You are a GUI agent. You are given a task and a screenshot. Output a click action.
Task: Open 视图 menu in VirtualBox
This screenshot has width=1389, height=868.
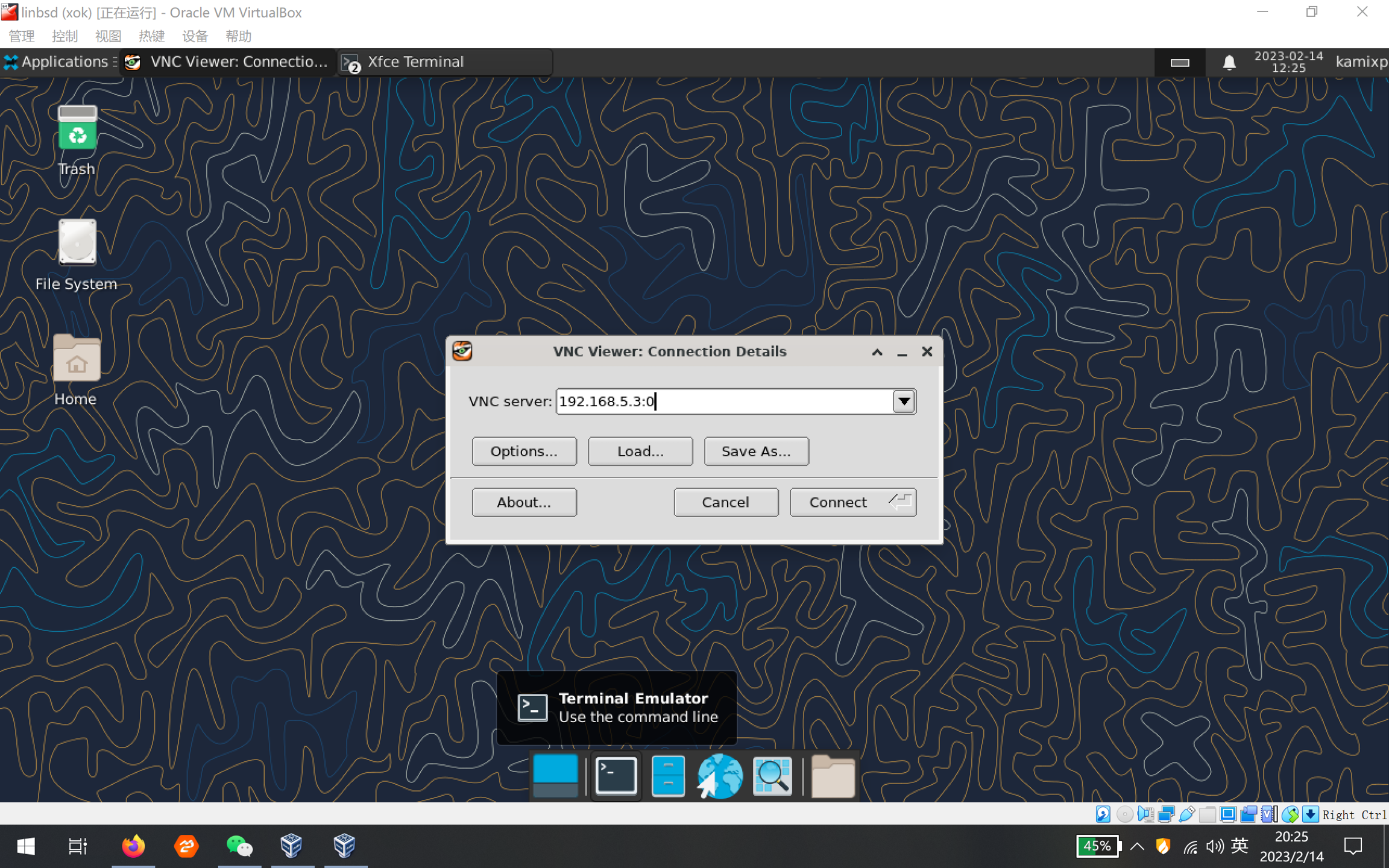109,36
